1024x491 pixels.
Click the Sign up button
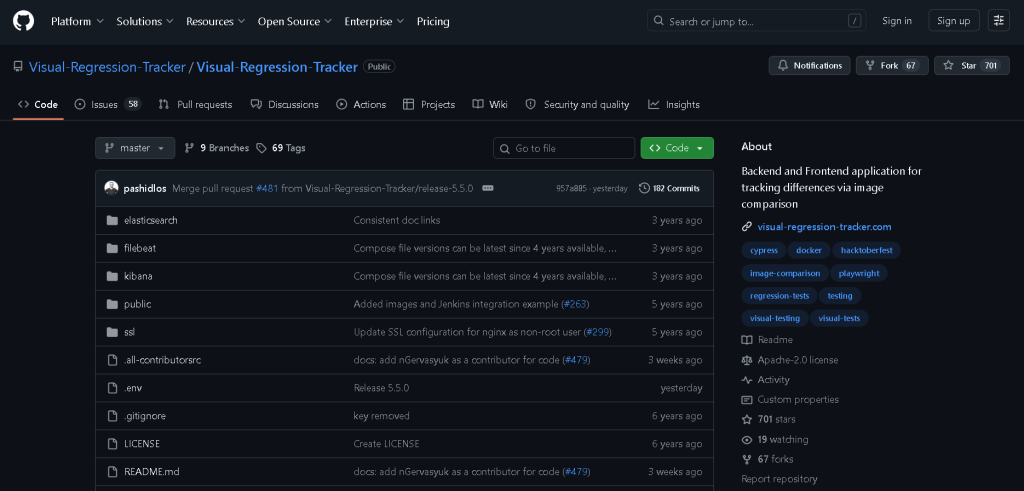click(953, 21)
